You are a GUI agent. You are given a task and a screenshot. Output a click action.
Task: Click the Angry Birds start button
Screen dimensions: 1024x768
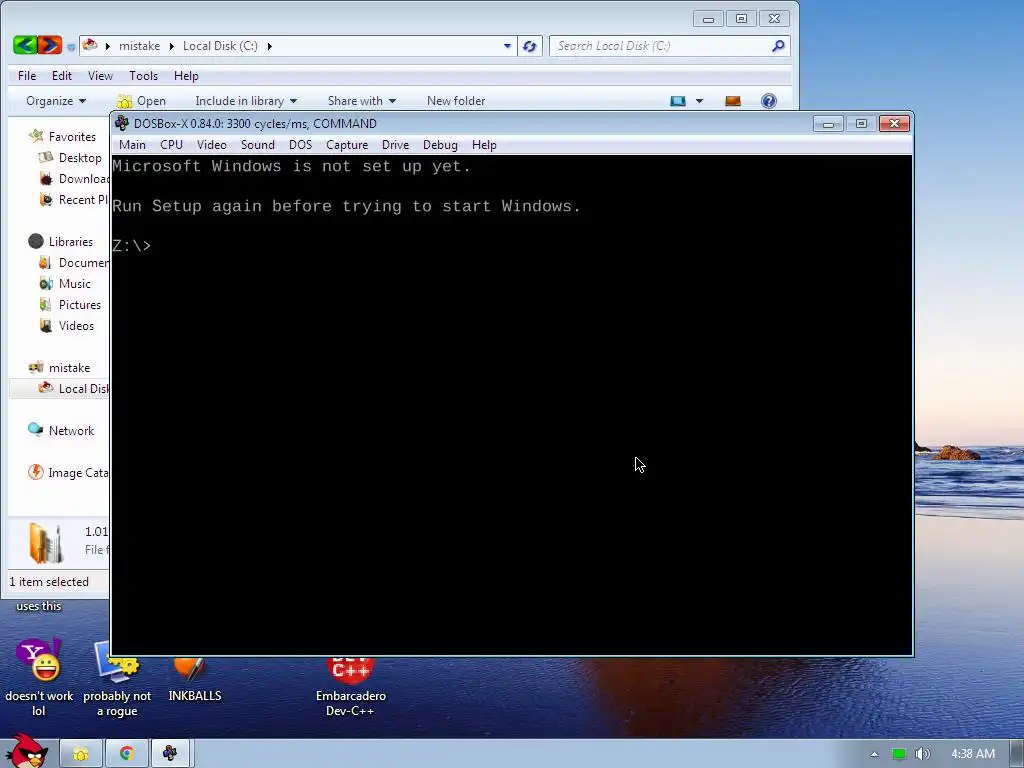click(x=26, y=751)
